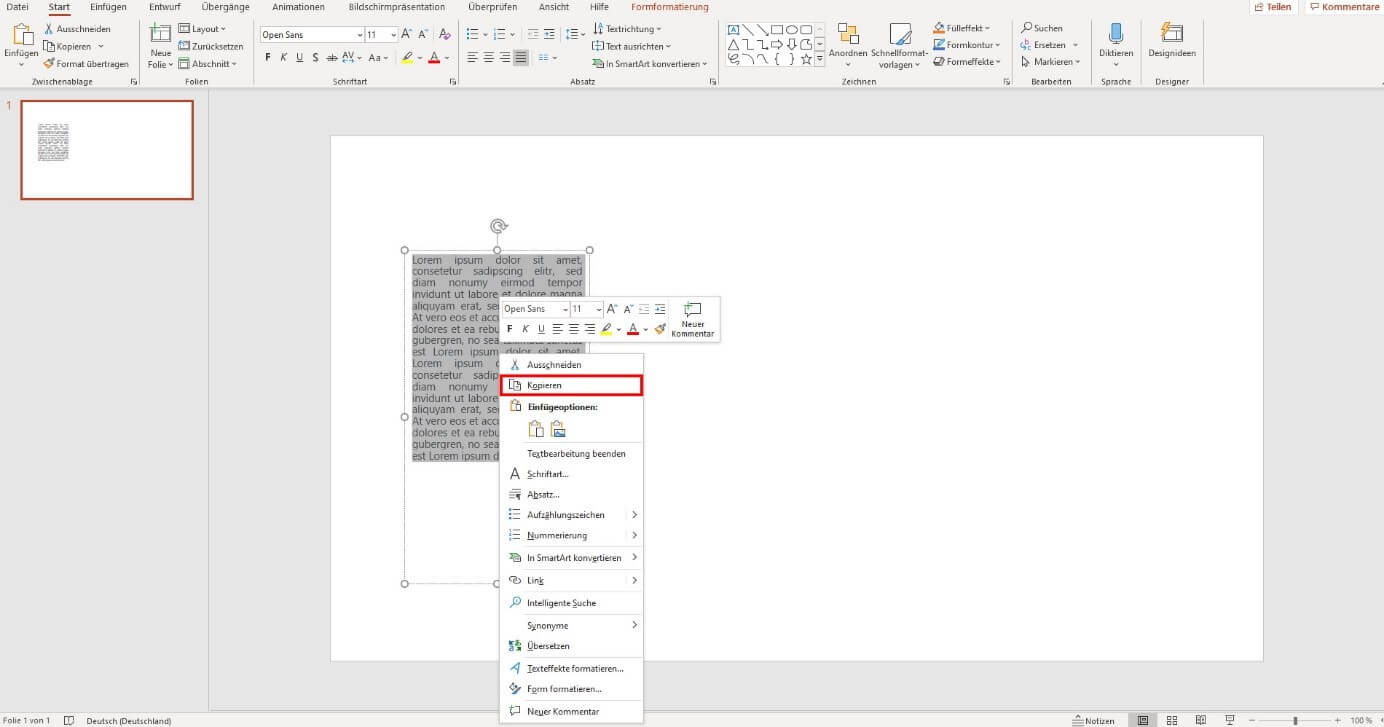This screenshot has height=727, width=1384.
Task: Choose the paste-as-picture option in Einfügeoptionen
Action: tap(558, 429)
